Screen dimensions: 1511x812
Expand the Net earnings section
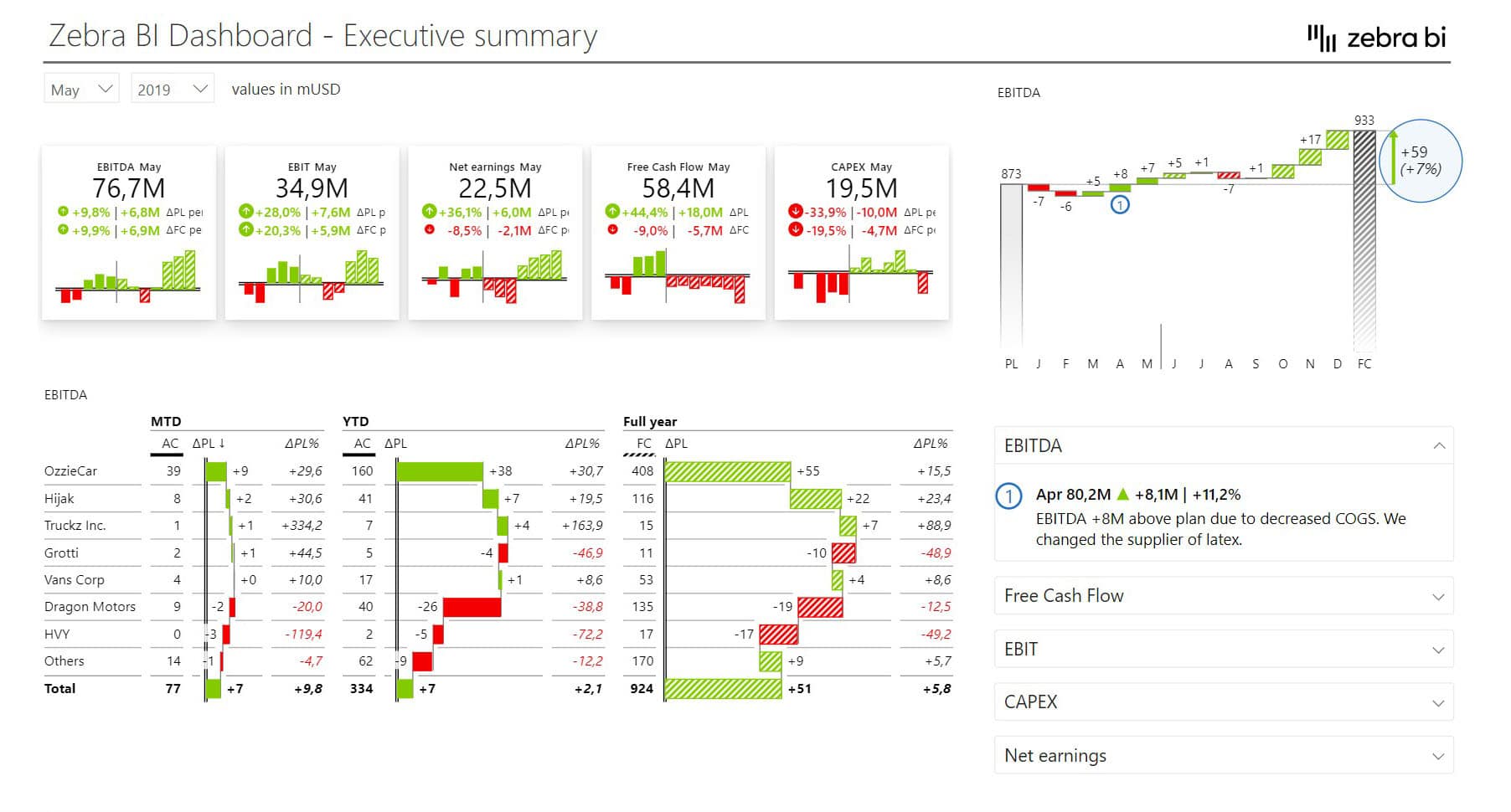coord(1438,755)
